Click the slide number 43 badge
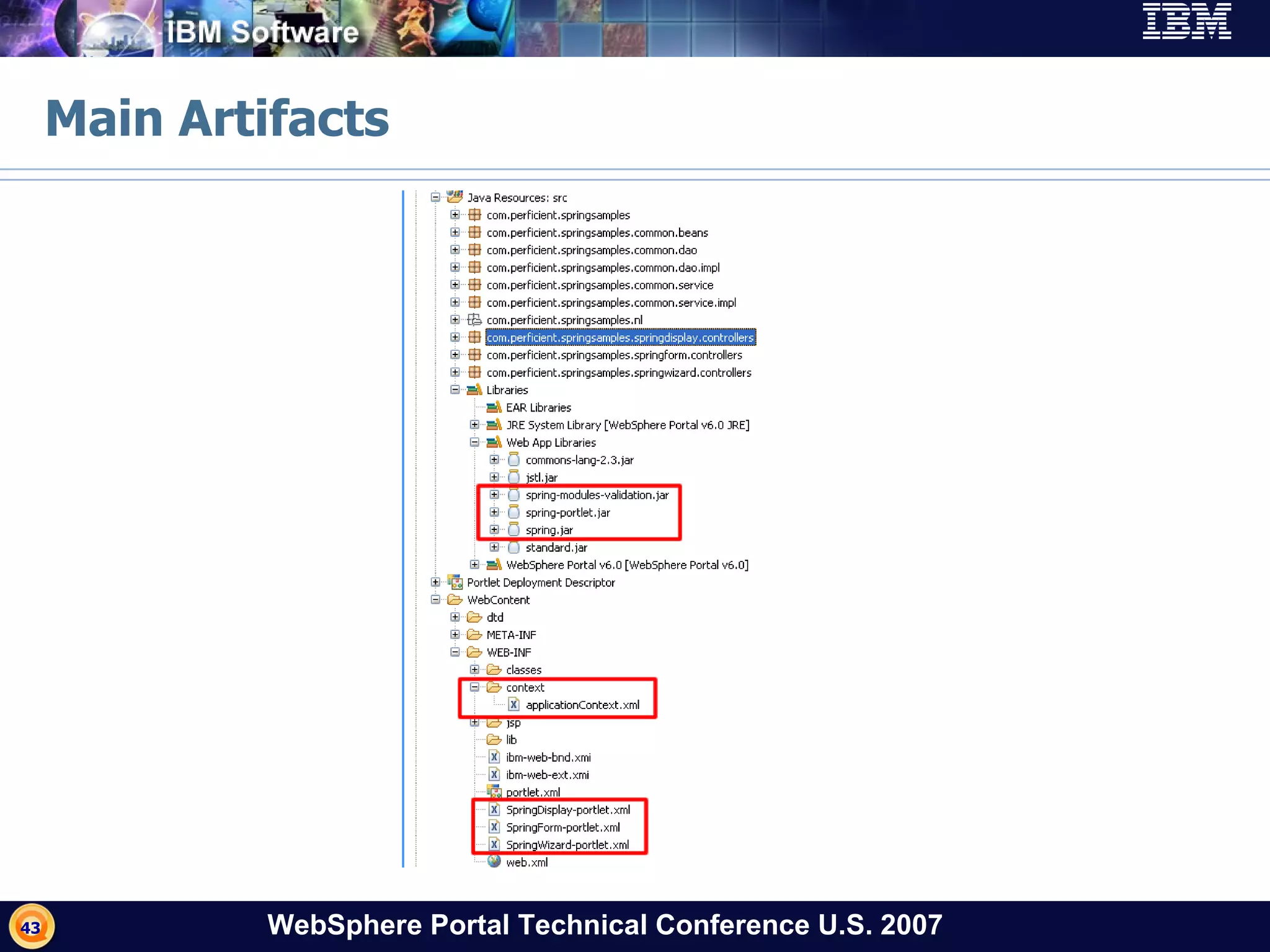This screenshot has width=1270, height=952. [31, 927]
